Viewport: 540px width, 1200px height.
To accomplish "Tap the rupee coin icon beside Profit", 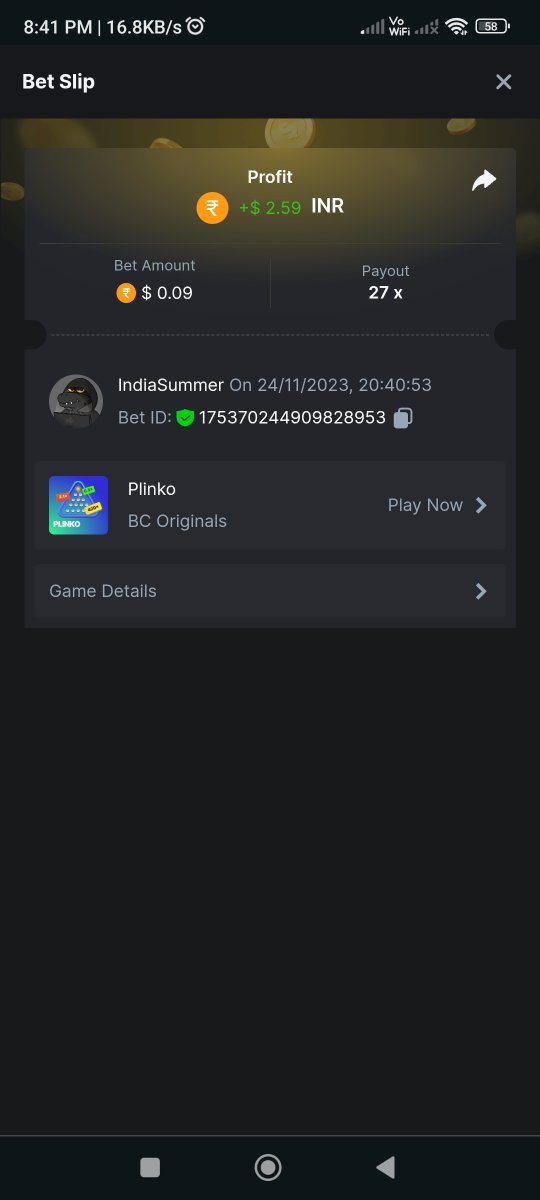I will [212, 208].
